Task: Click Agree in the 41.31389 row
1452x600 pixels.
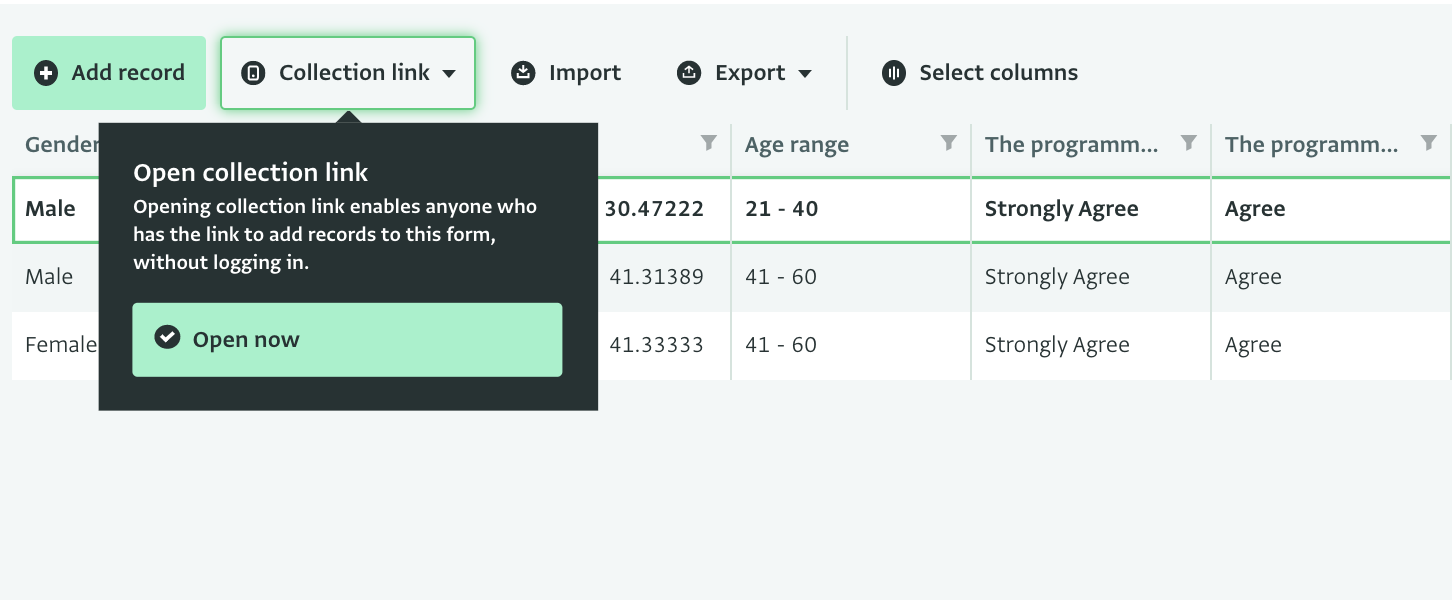Action: tap(1331, 277)
